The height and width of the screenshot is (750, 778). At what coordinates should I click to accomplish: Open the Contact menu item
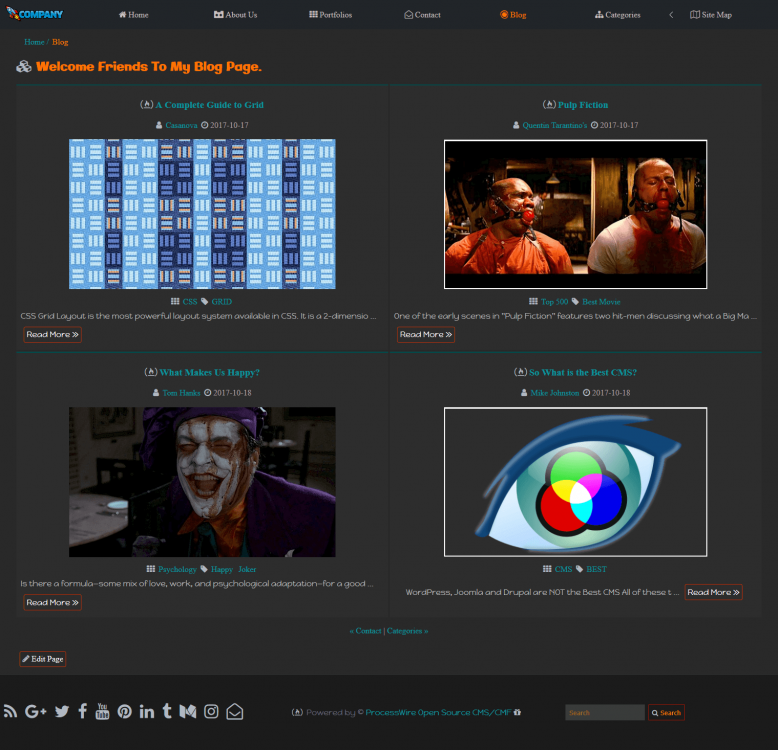click(422, 15)
